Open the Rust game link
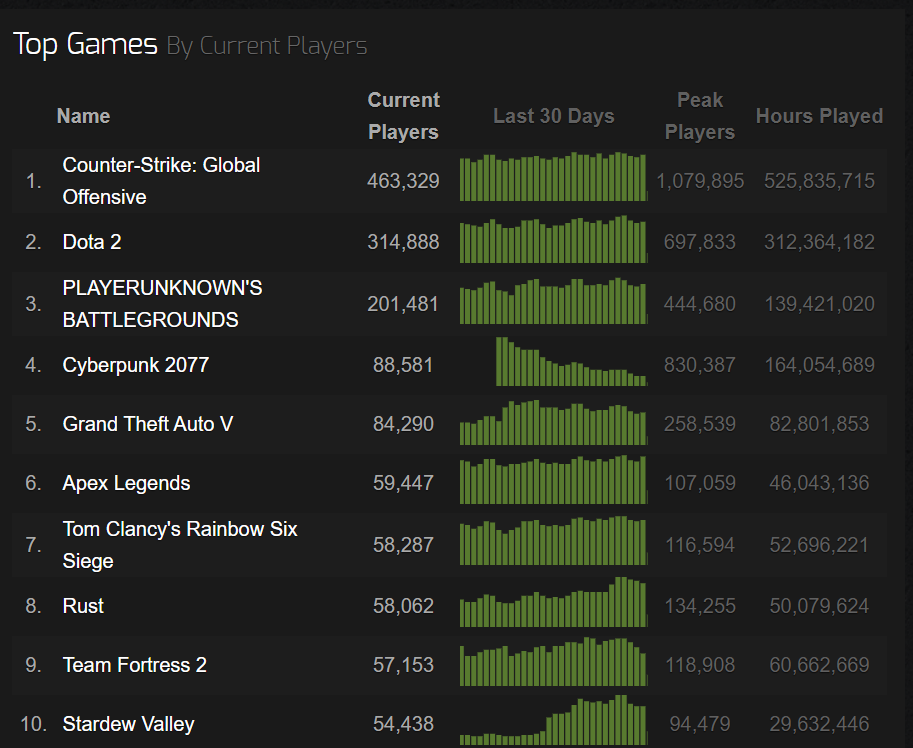Image resolution: width=913 pixels, height=748 pixels. (x=83, y=606)
